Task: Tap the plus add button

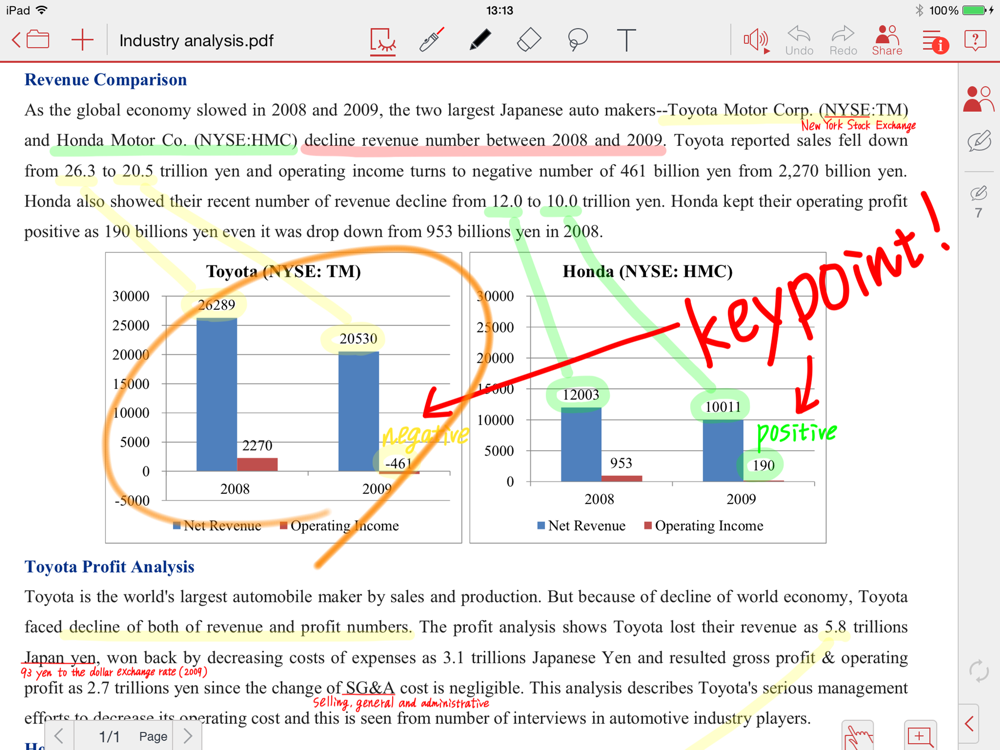Action: 82,40
